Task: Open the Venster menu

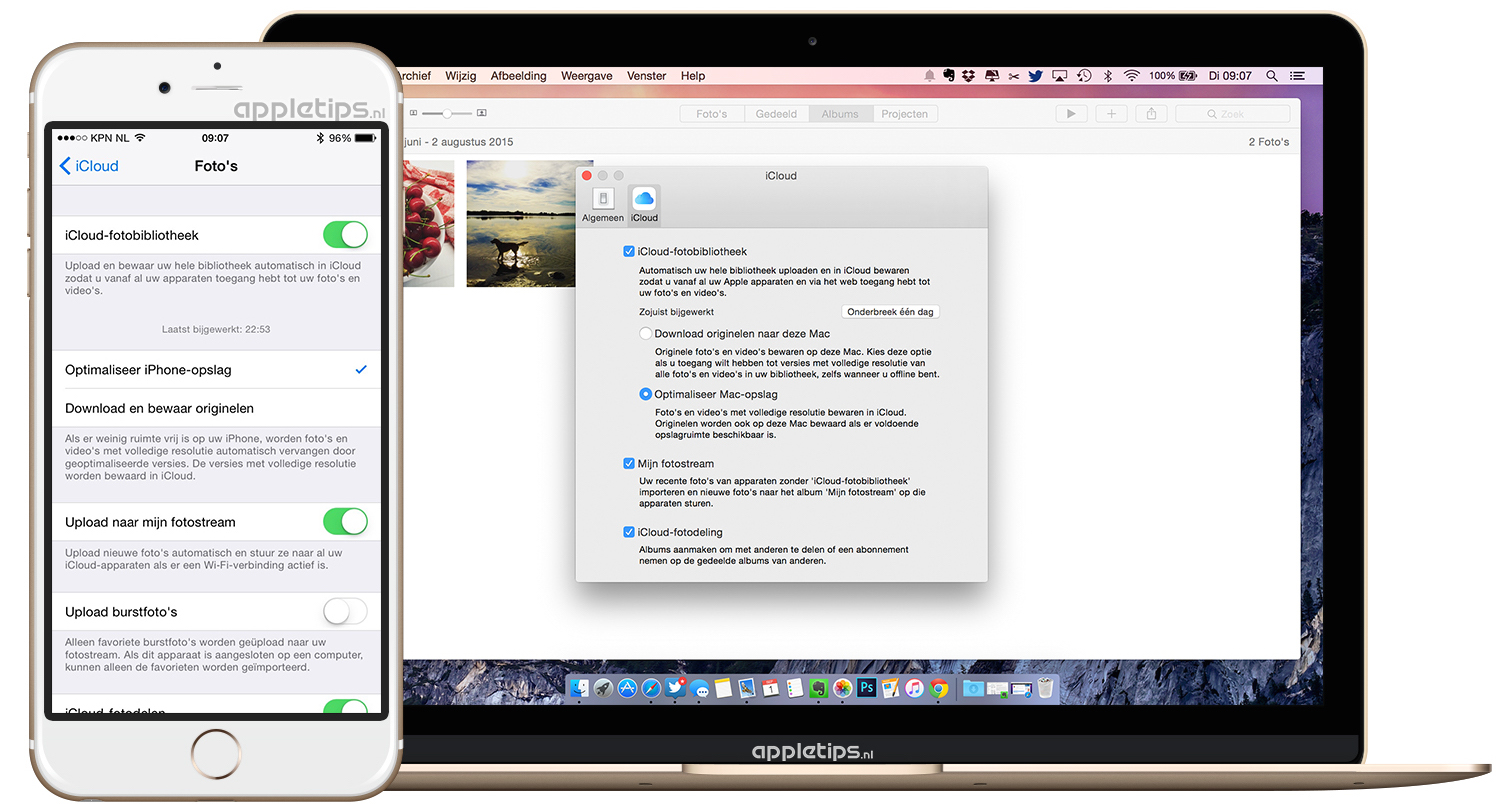Action: [x=647, y=76]
